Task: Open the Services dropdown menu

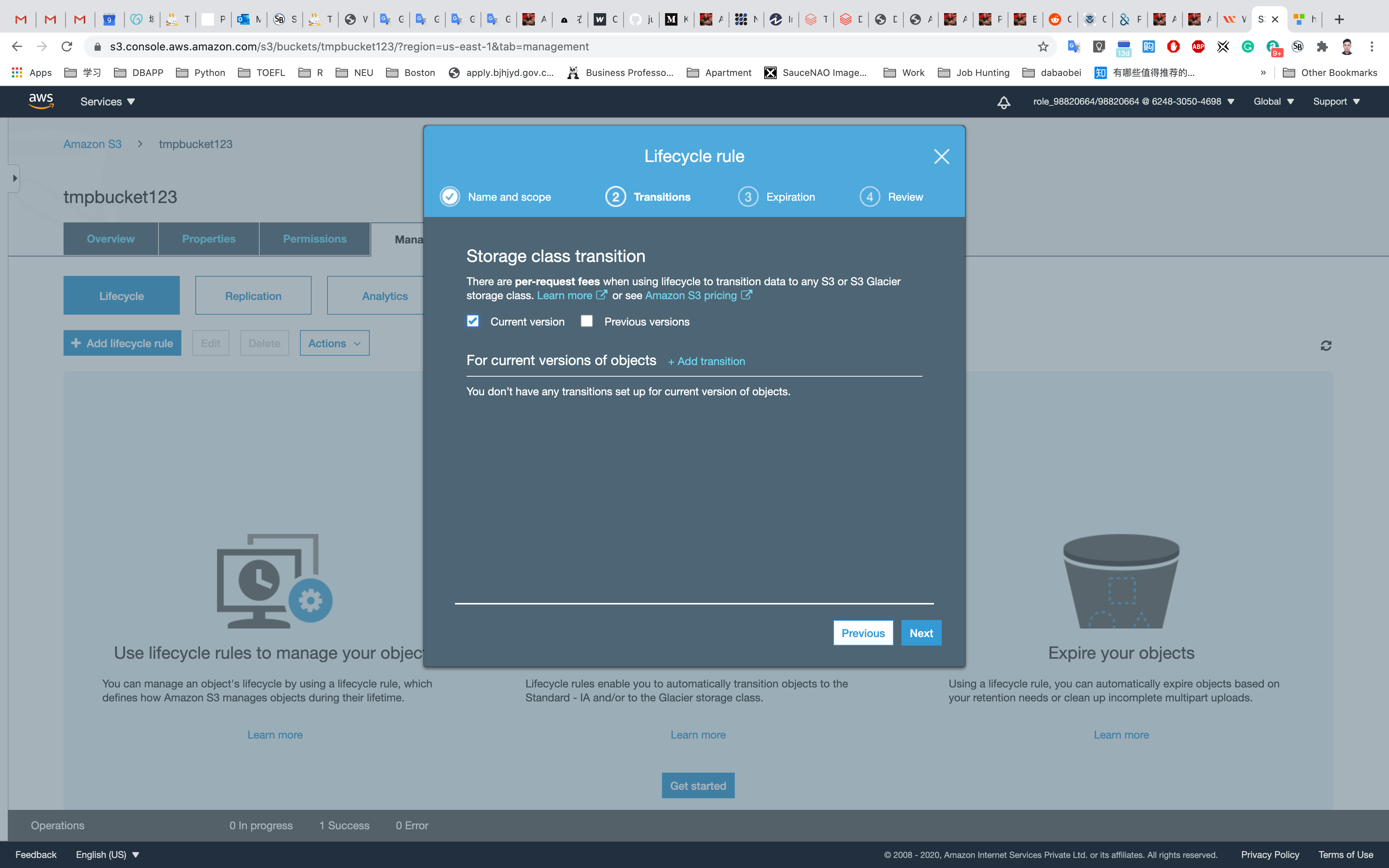Action: pos(107,102)
